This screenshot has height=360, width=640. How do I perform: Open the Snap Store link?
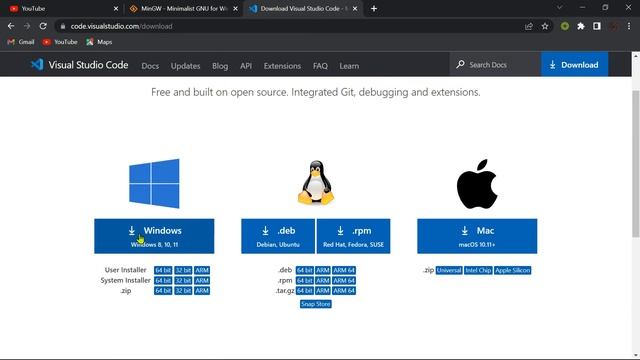coord(316,304)
